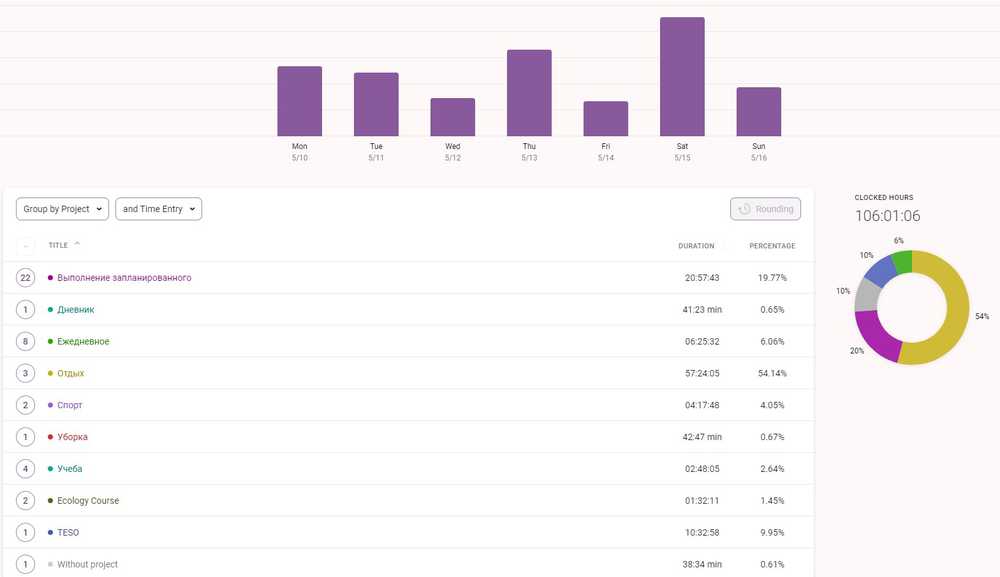Expand the 22 entries of Выполнение запланированного

tap(26, 278)
